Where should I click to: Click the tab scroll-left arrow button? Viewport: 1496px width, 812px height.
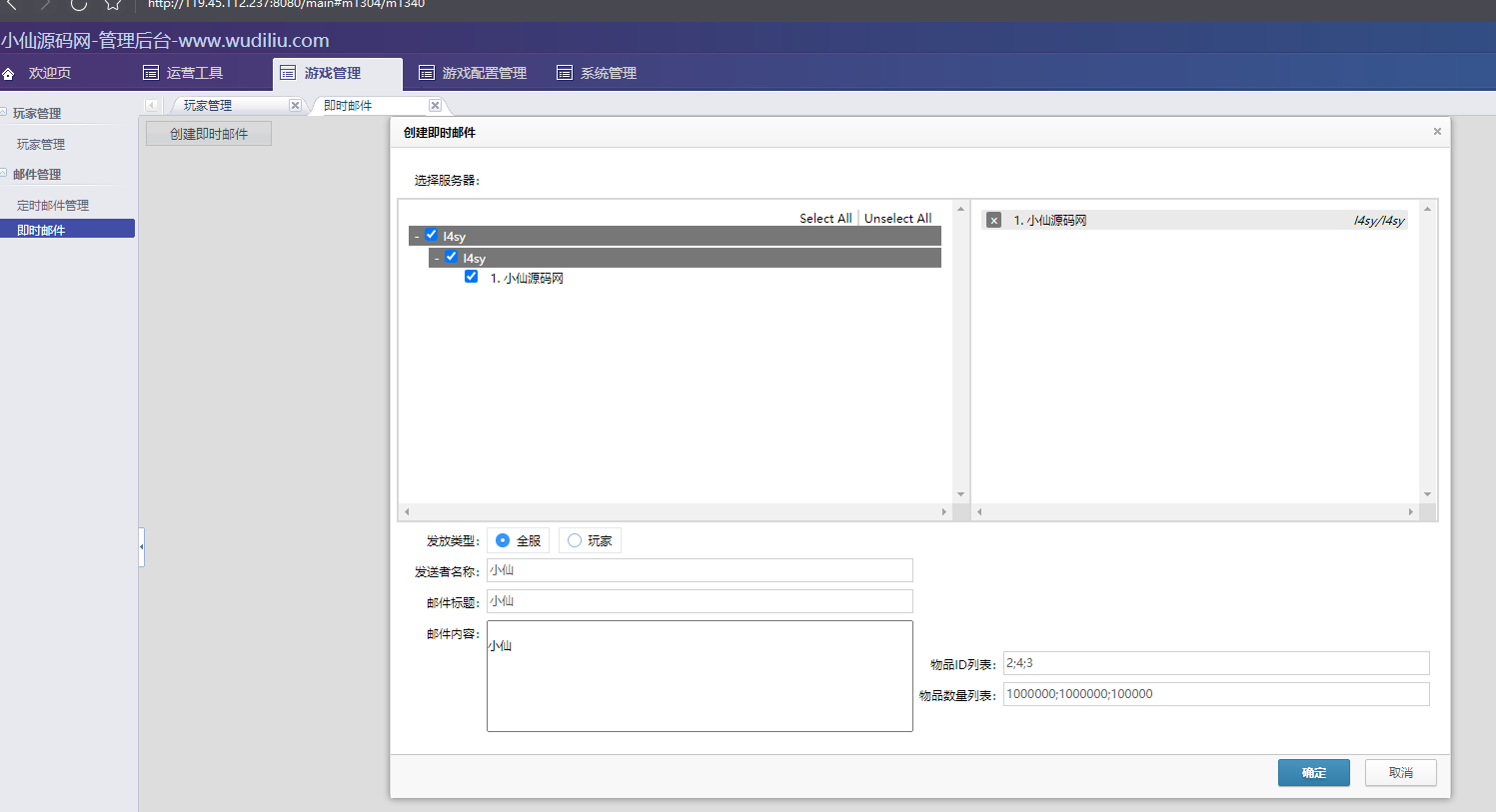tap(152, 105)
